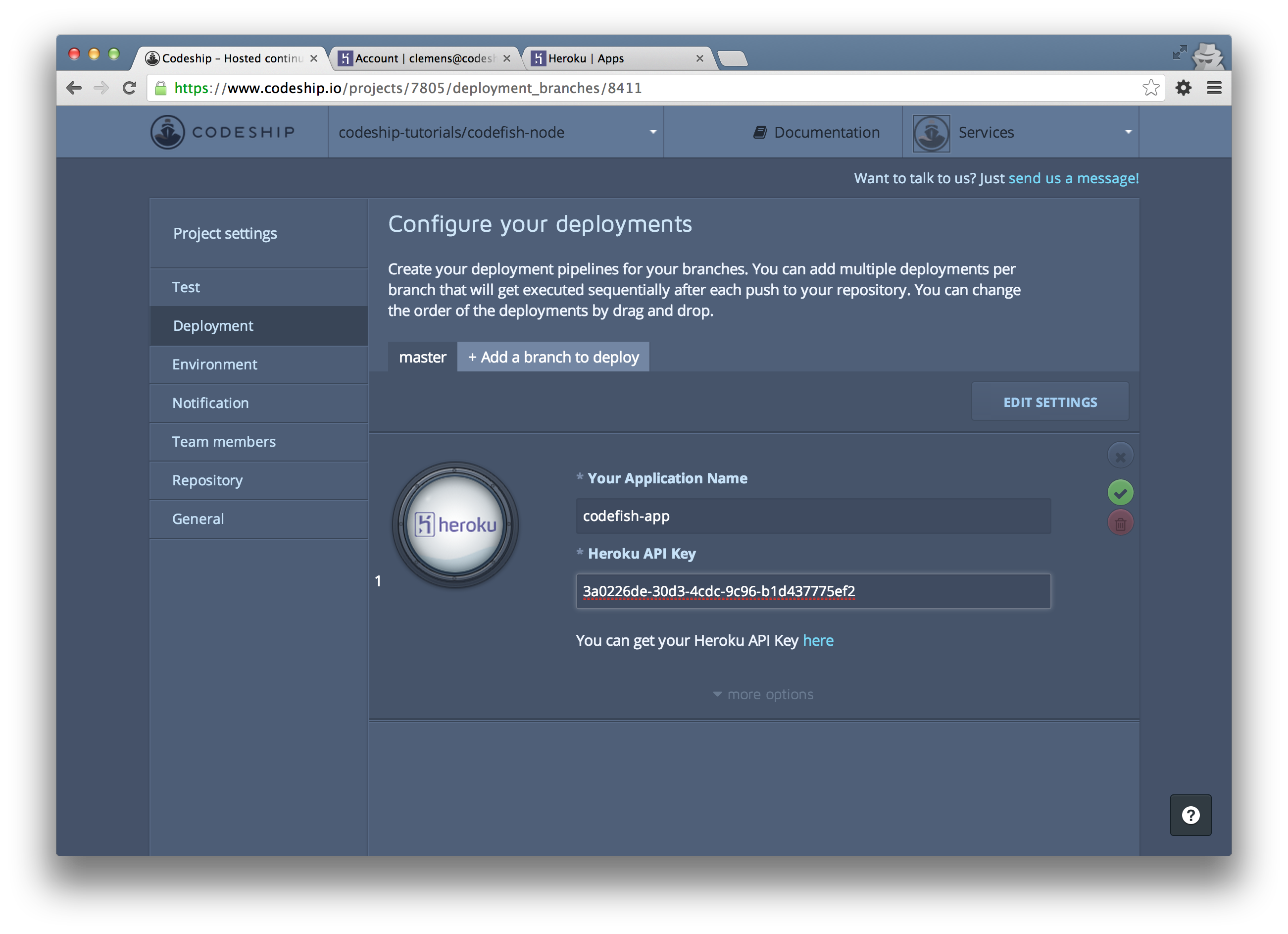Image resolution: width=1288 pixels, height=934 pixels.
Task: Click the Heroku API Key field
Action: tap(813, 591)
